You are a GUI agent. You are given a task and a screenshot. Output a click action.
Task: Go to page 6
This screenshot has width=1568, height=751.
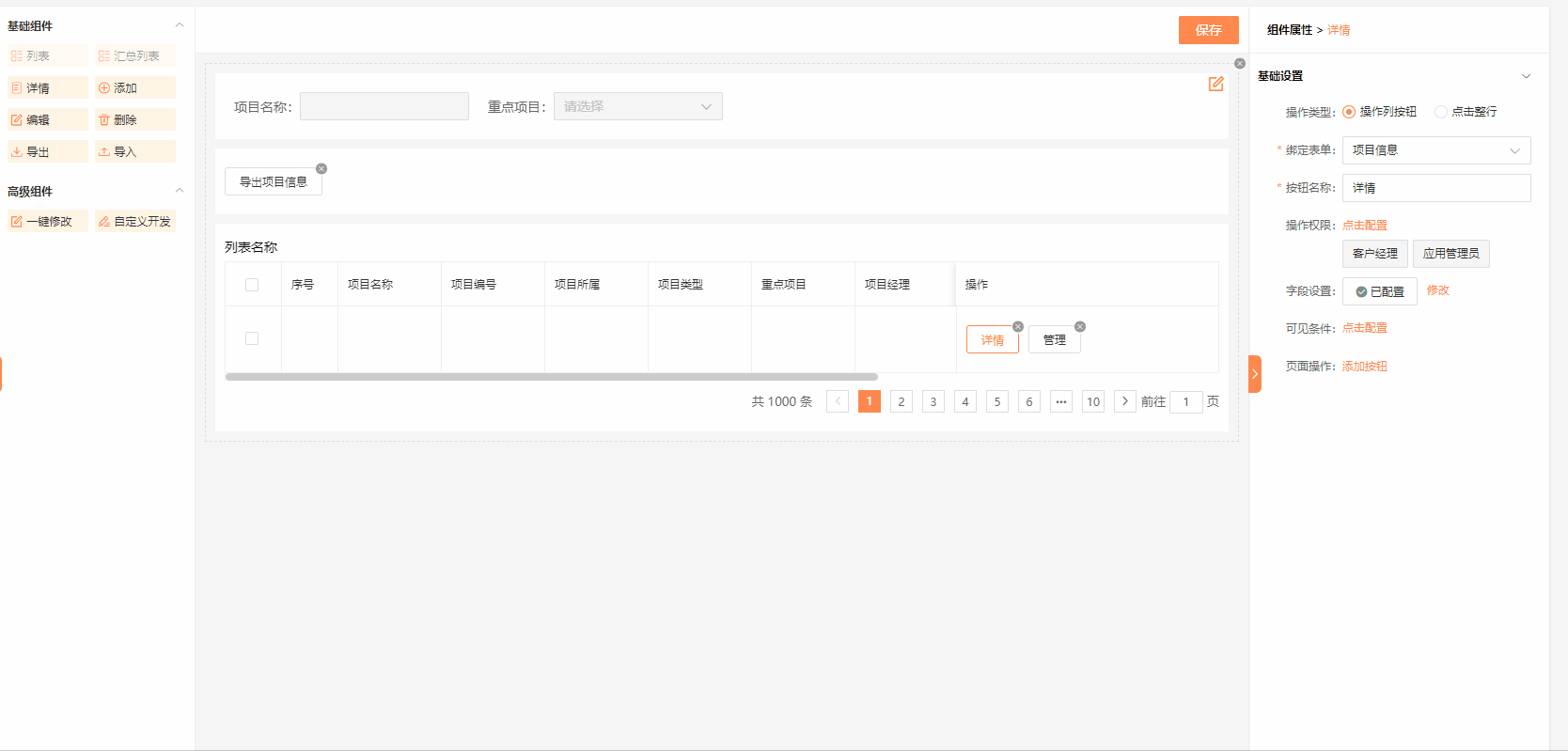pyautogui.click(x=1029, y=401)
